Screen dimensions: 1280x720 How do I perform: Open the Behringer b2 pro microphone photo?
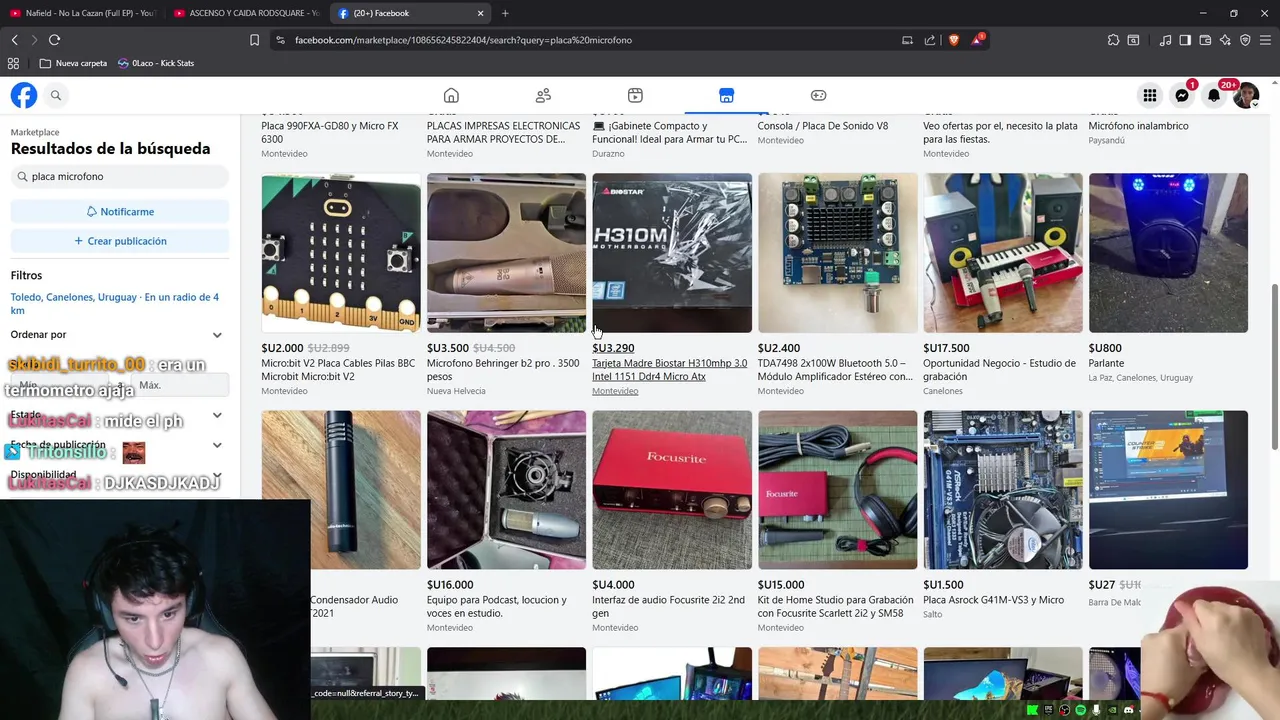tap(506, 253)
